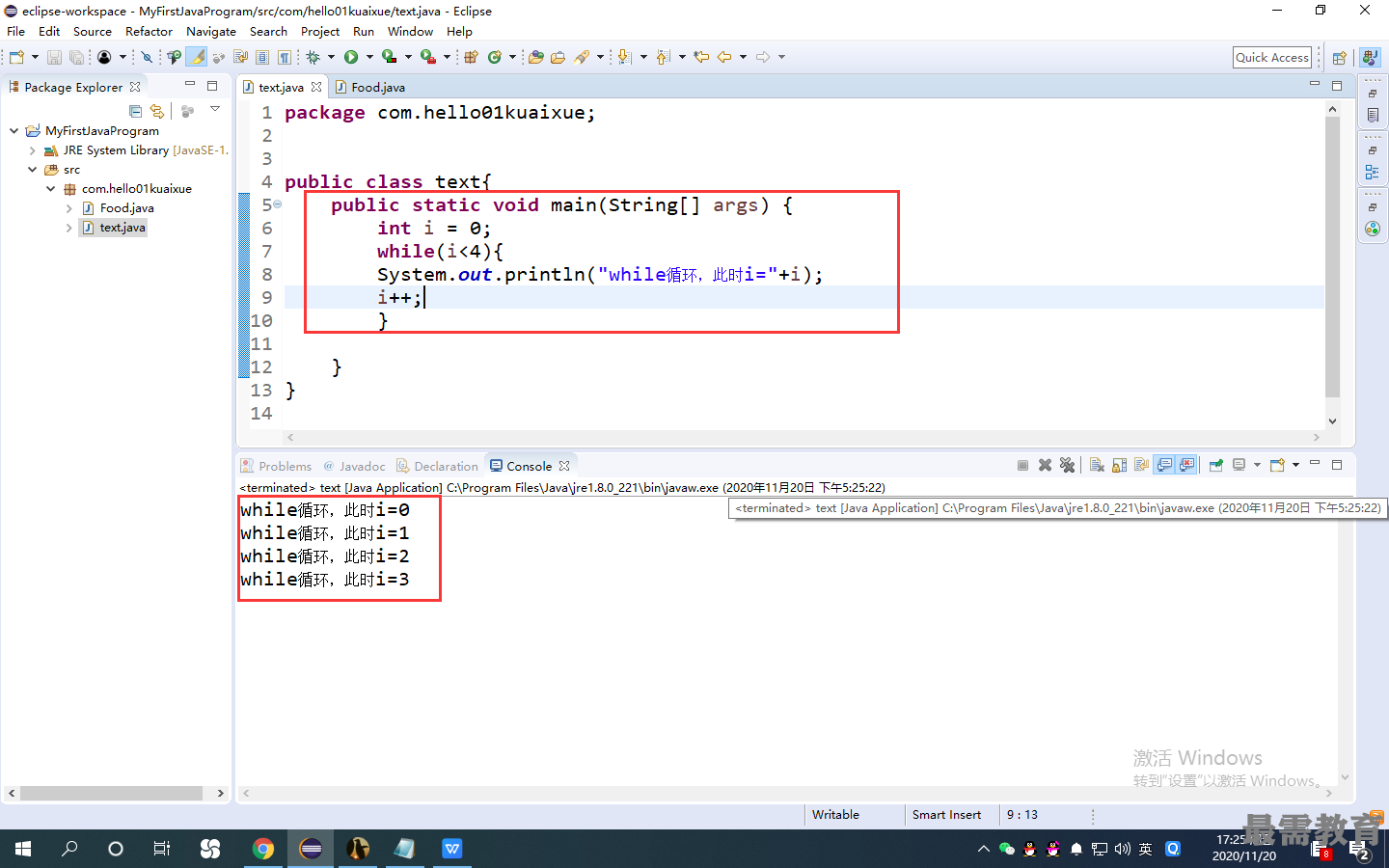Click the New Java Package icon
1389x868 pixels.
tap(471, 57)
